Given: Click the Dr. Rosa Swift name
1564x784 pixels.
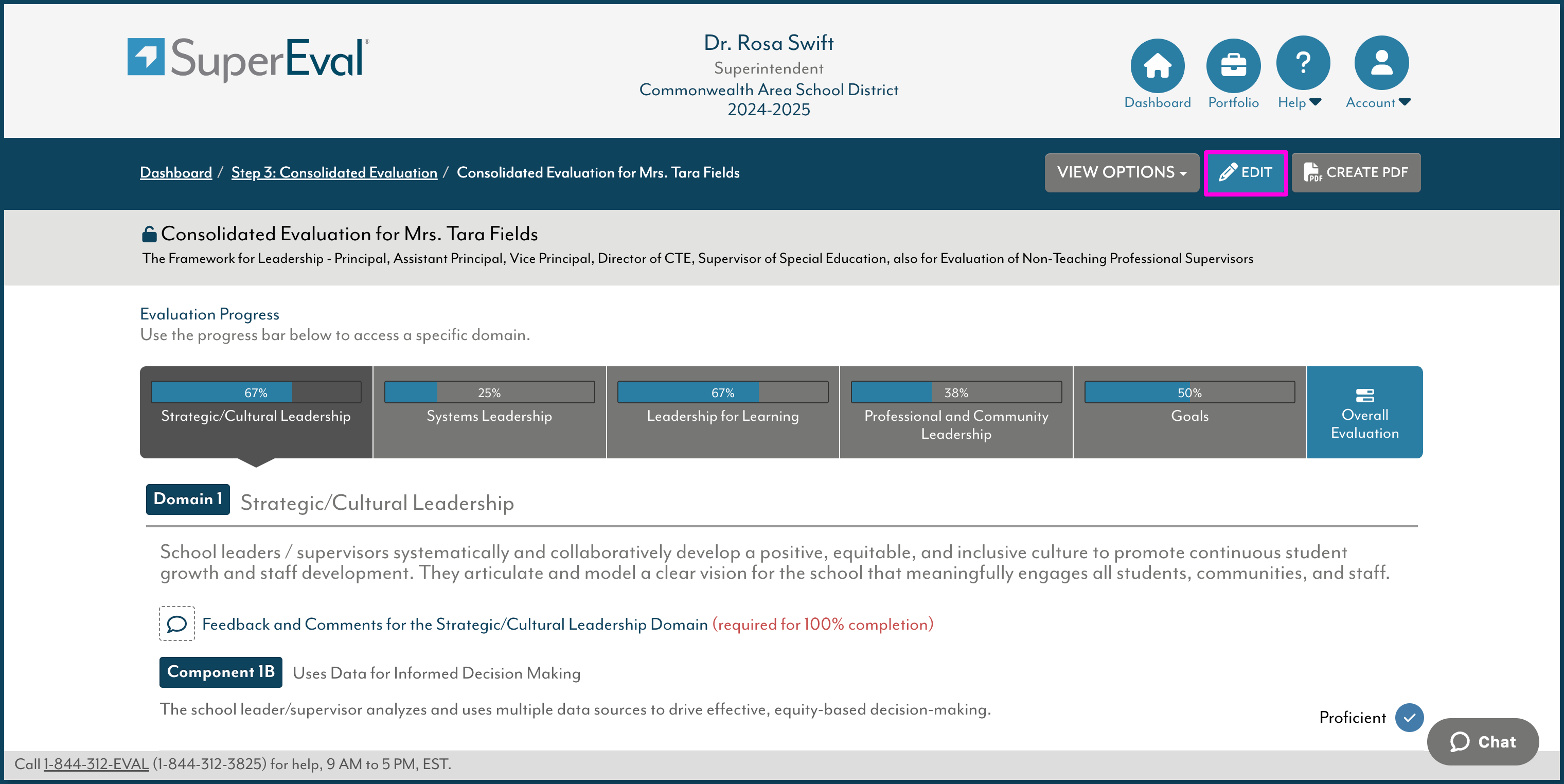Looking at the screenshot, I should tap(769, 43).
